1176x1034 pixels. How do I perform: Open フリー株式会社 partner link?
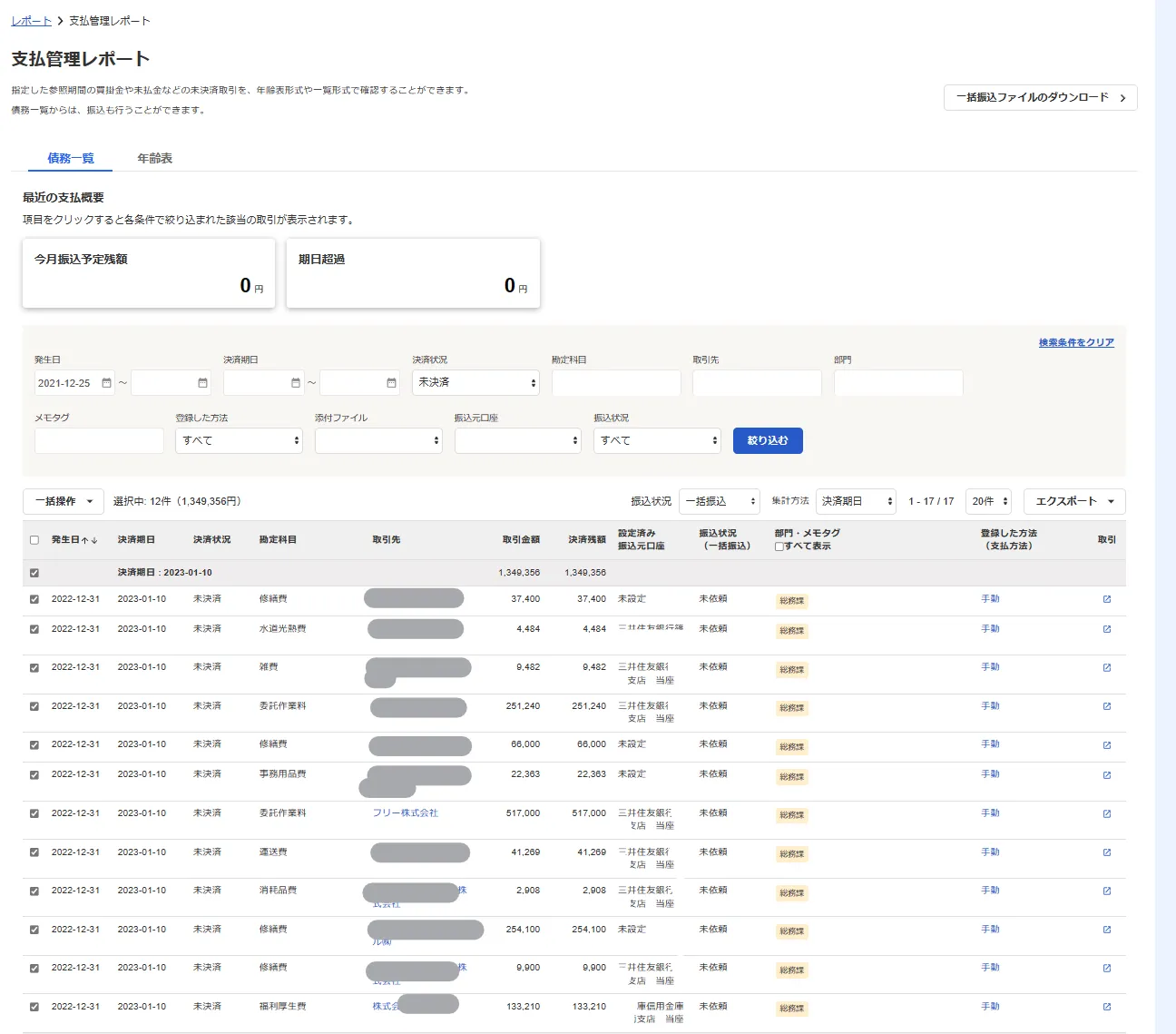406,813
